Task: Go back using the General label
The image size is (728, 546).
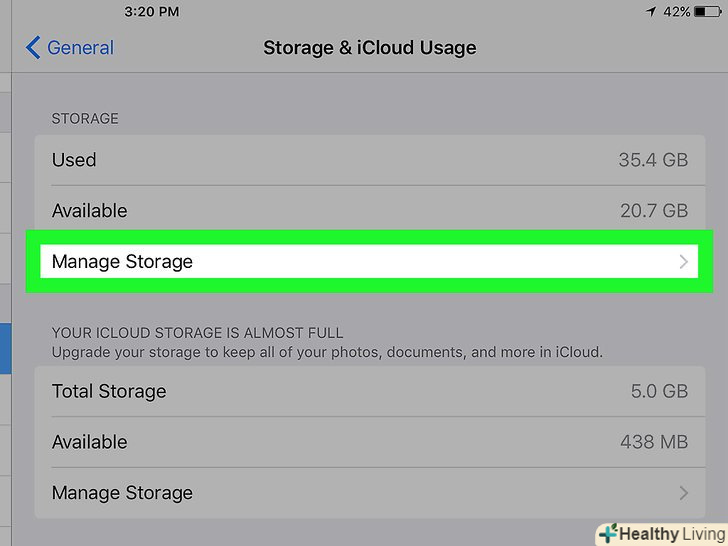Action: [80, 48]
